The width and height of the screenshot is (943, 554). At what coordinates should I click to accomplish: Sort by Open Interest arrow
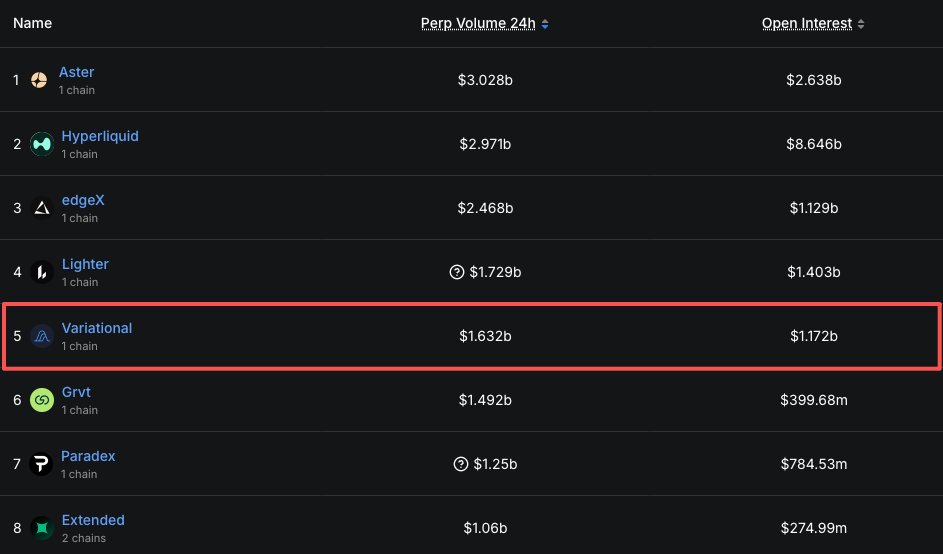861,24
